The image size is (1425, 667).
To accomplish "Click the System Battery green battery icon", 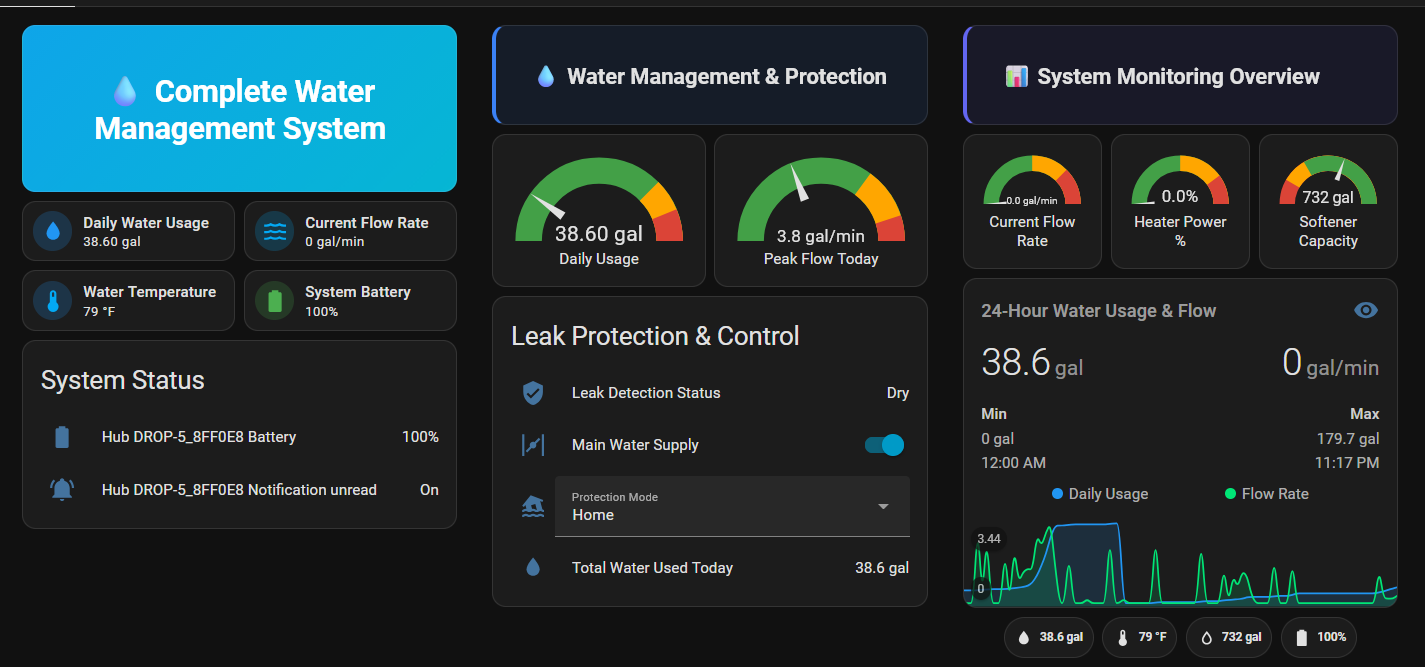I will [x=275, y=300].
